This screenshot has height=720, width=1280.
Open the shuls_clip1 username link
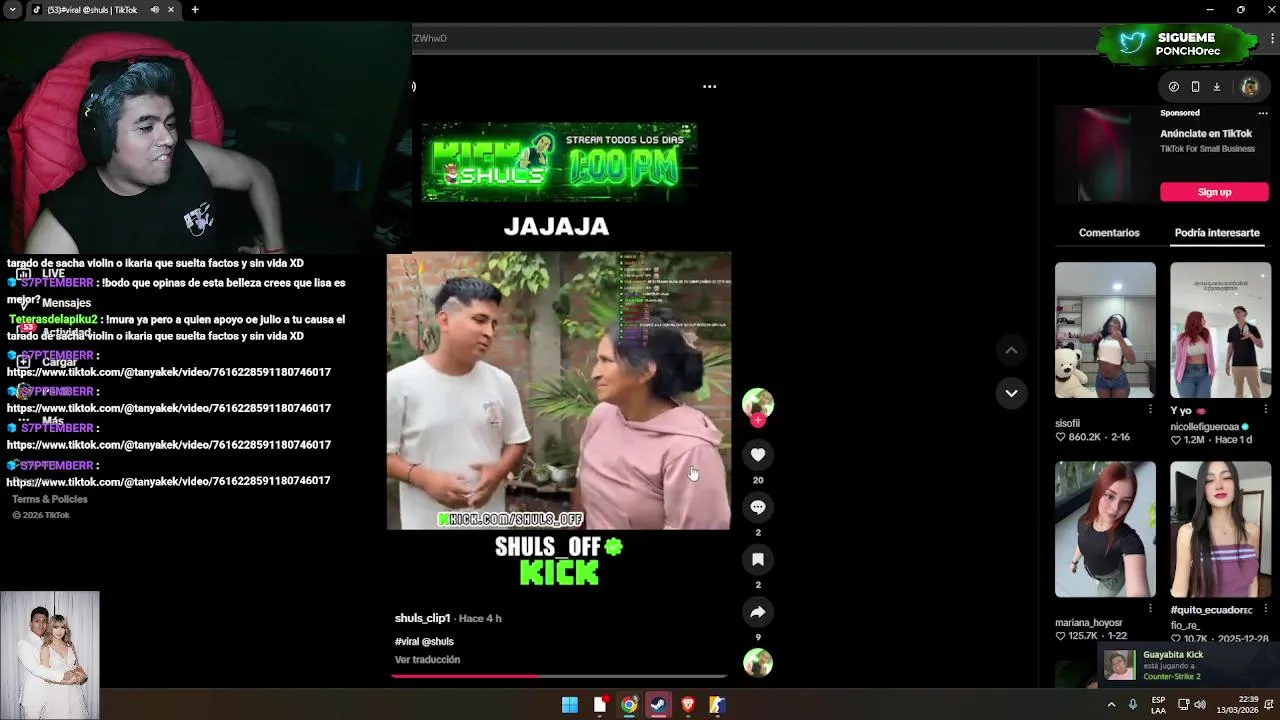(x=422, y=618)
